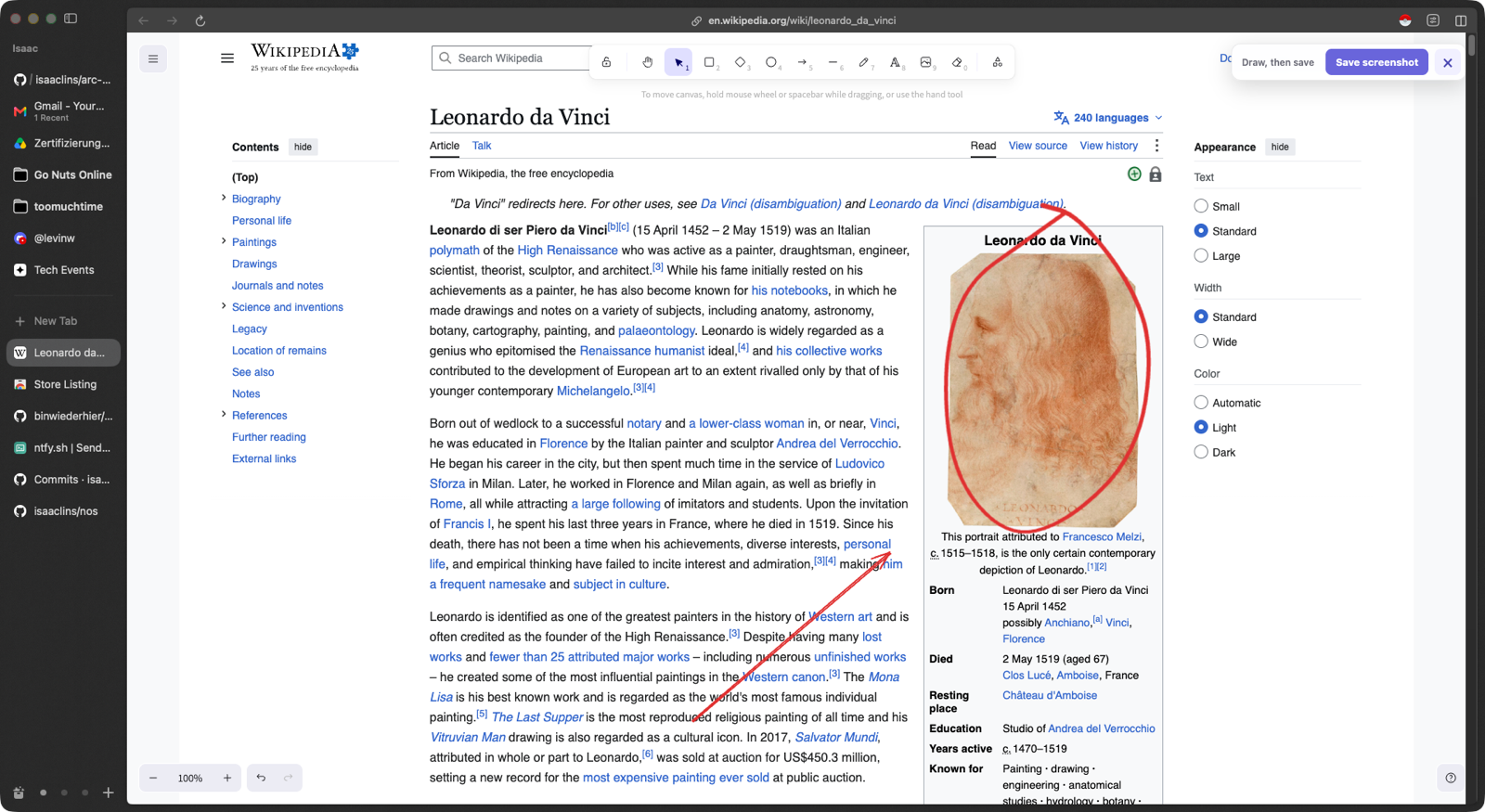
Task: Select the Eraser tool
Action: pos(958,62)
